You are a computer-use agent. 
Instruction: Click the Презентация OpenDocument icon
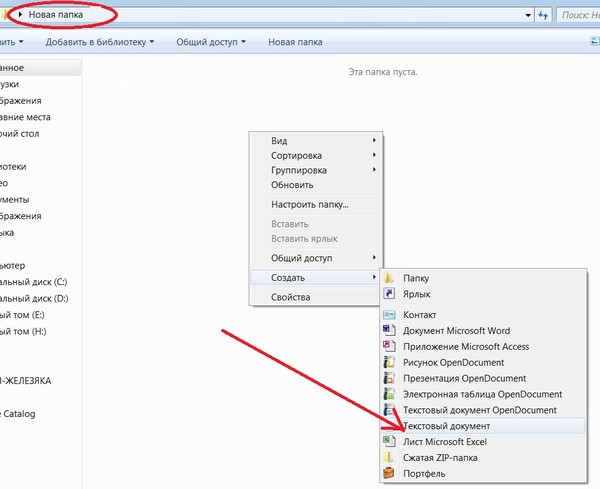point(390,379)
